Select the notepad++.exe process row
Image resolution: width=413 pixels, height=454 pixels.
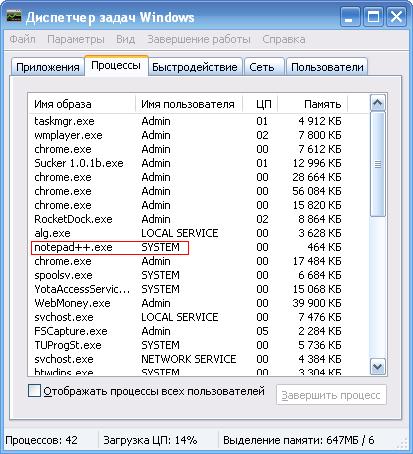coord(198,247)
